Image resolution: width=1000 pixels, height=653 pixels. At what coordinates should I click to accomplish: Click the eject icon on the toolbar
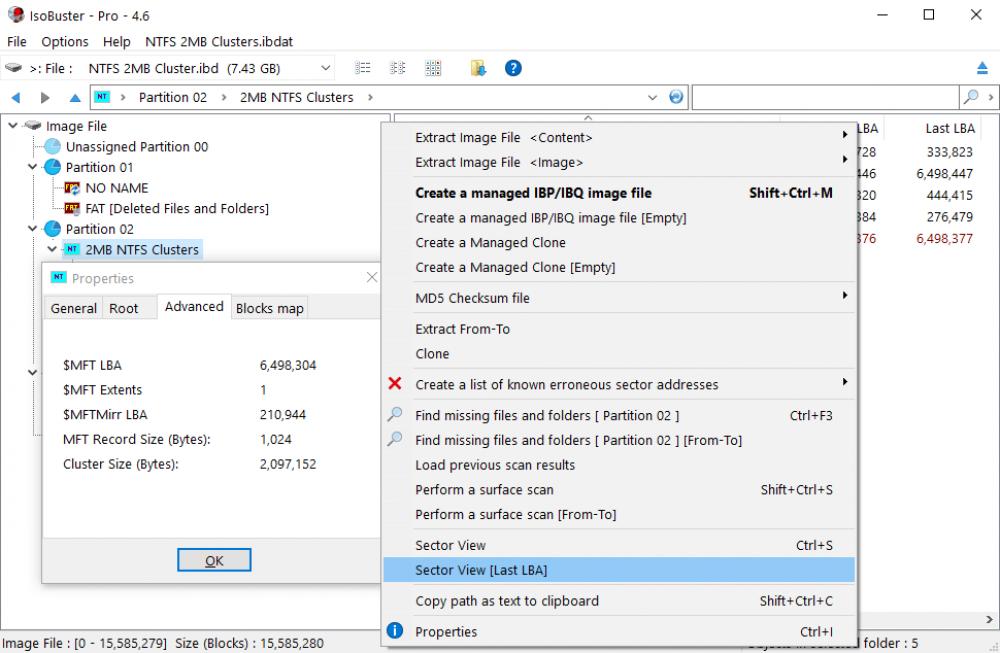coord(982,67)
